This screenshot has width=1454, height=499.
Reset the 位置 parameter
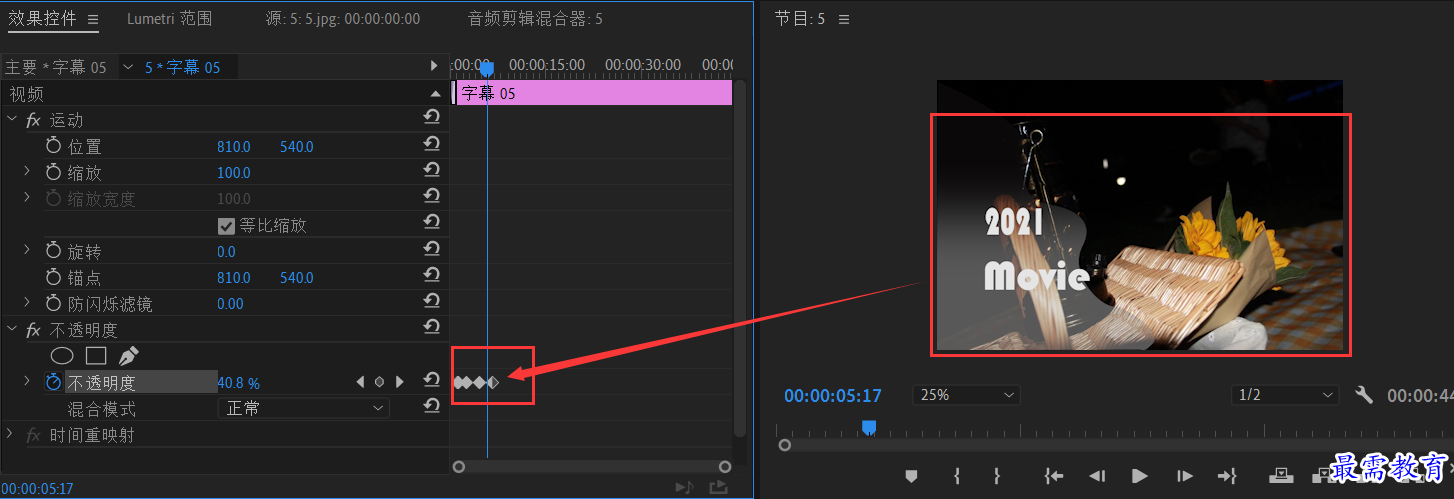(x=432, y=145)
